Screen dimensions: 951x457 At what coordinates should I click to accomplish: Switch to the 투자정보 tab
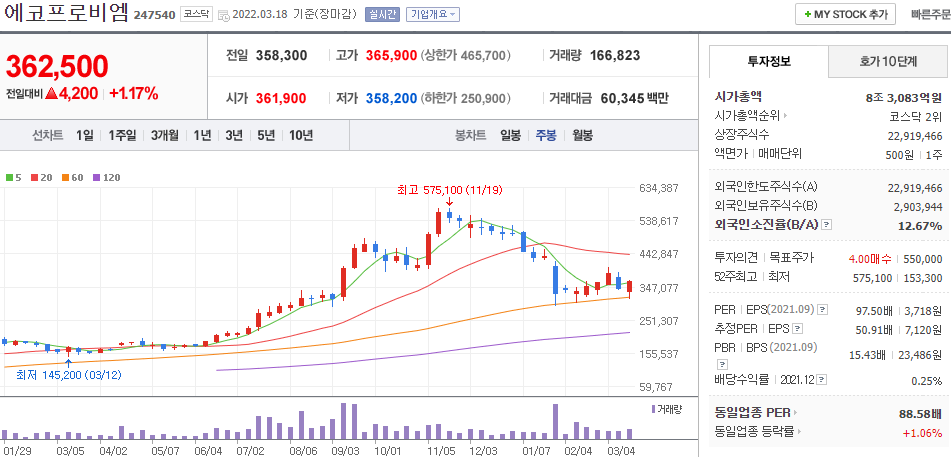click(x=769, y=61)
